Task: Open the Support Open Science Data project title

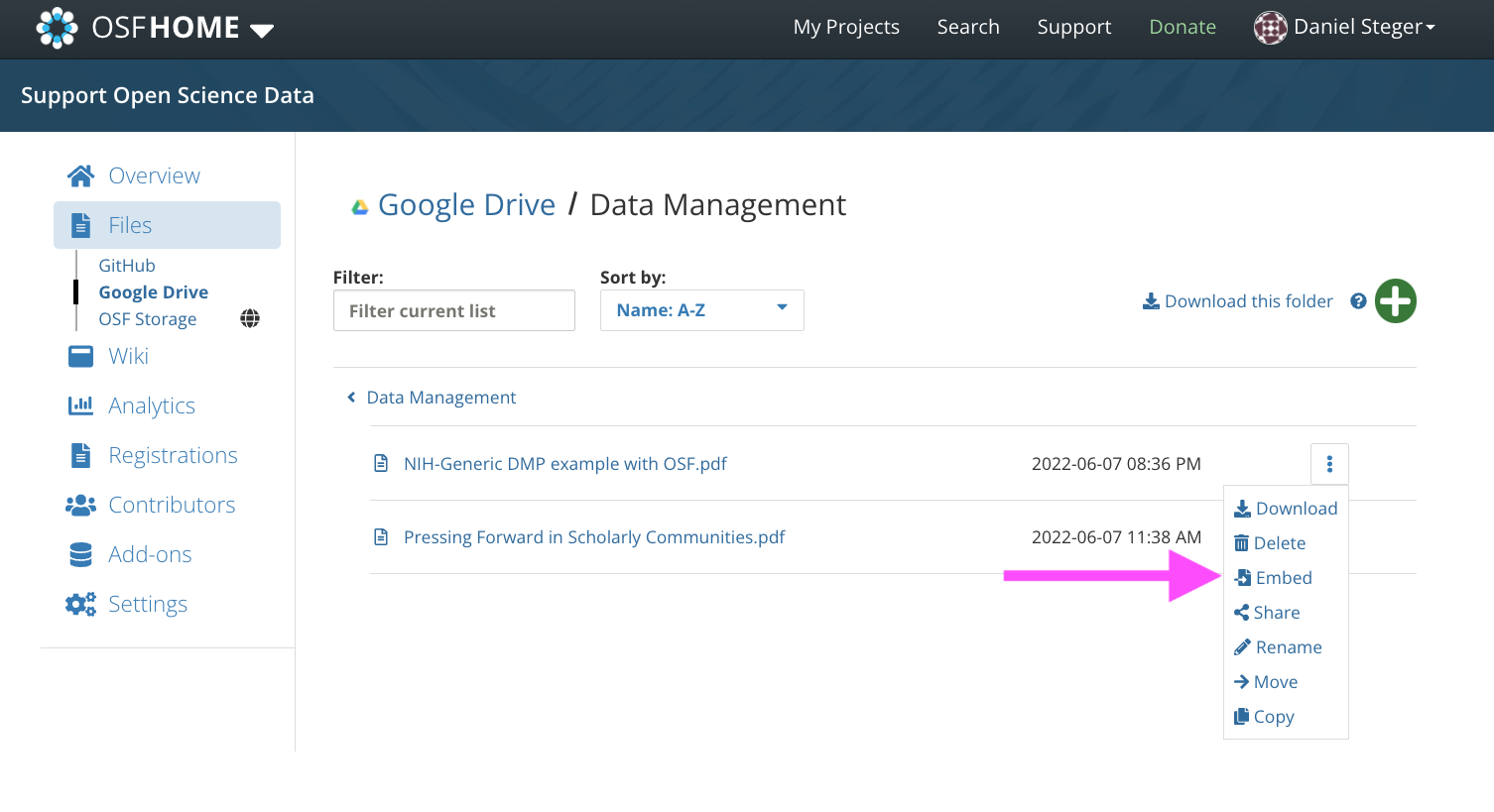Action: (x=168, y=95)
